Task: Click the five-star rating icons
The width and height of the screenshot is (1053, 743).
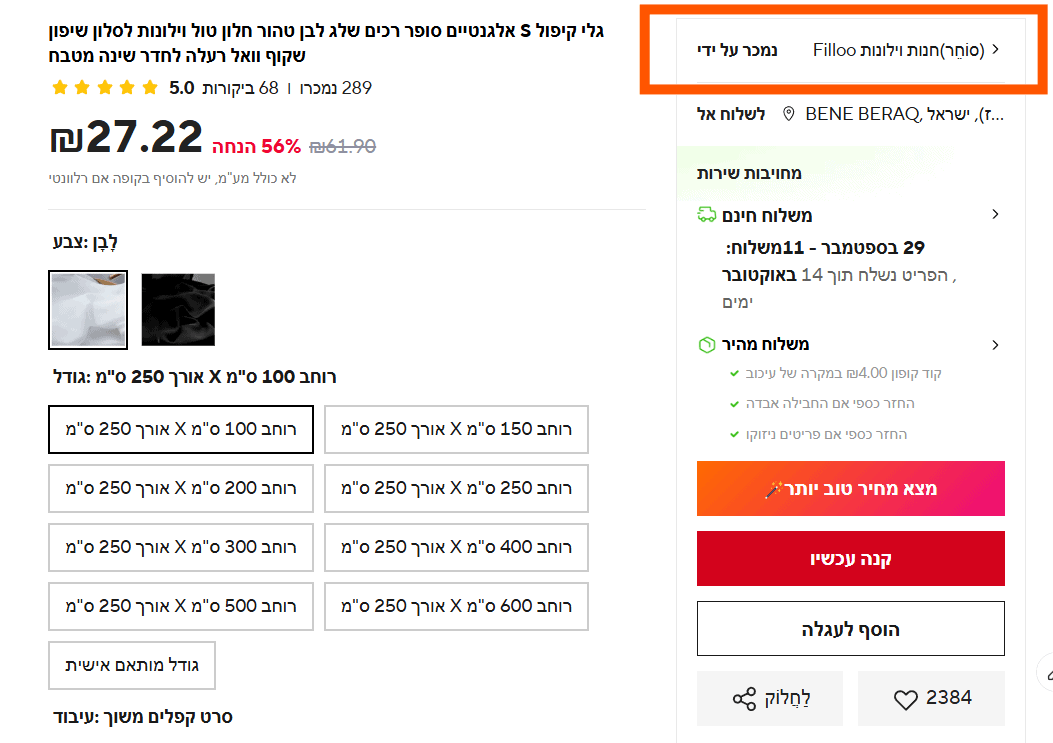Action: [105, 88]
